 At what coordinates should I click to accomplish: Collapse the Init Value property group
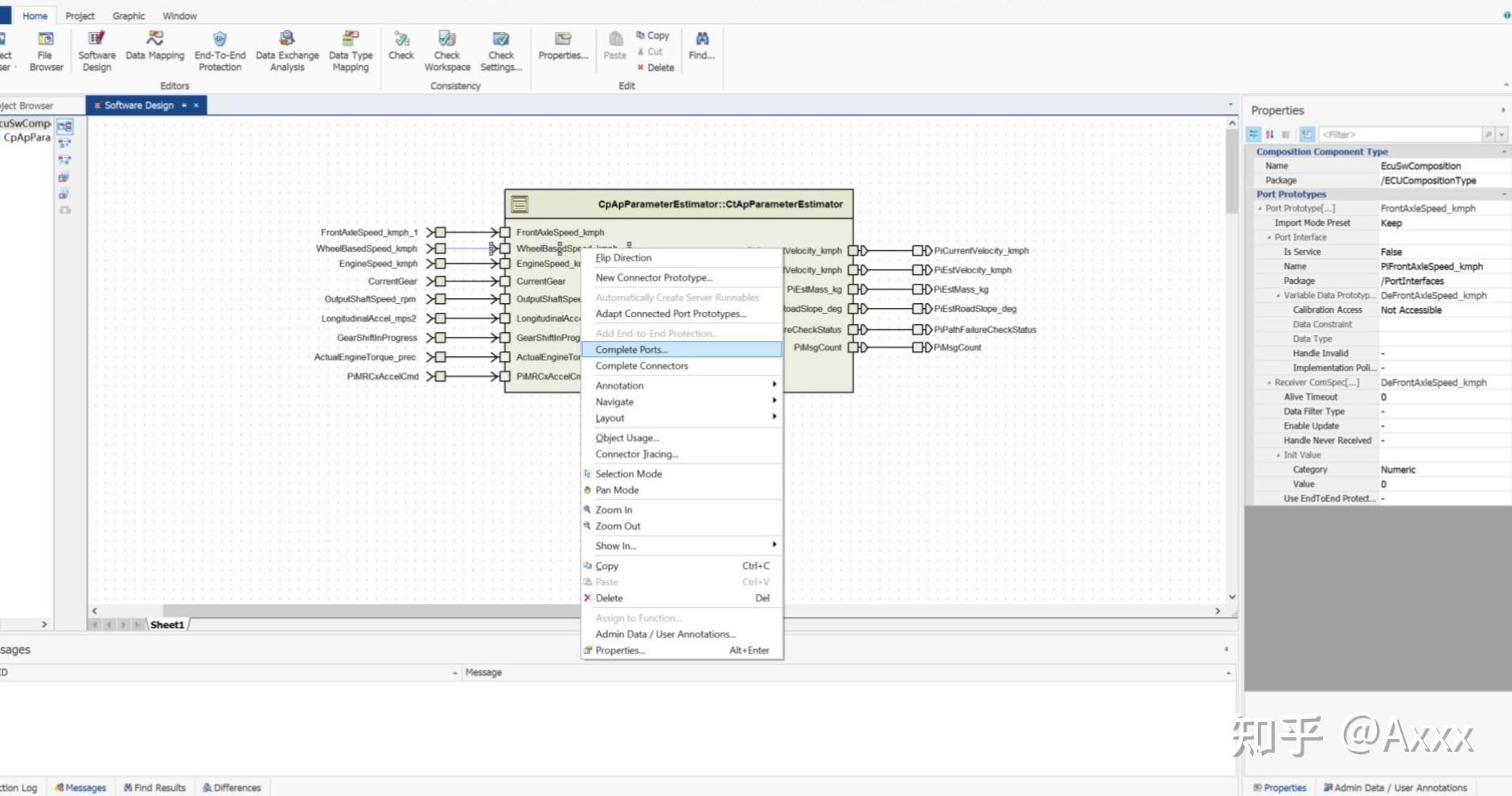coord(1279,455)
